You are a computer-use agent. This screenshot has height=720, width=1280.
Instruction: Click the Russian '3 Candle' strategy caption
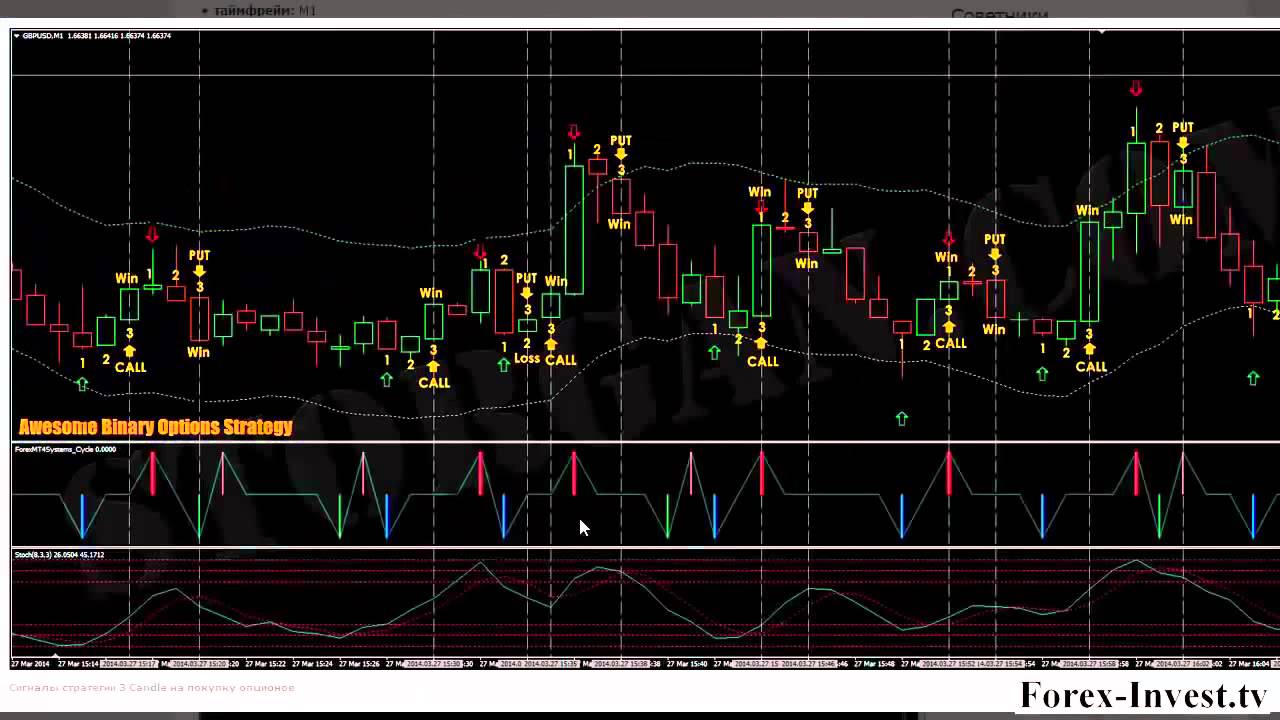click(152, 687)
